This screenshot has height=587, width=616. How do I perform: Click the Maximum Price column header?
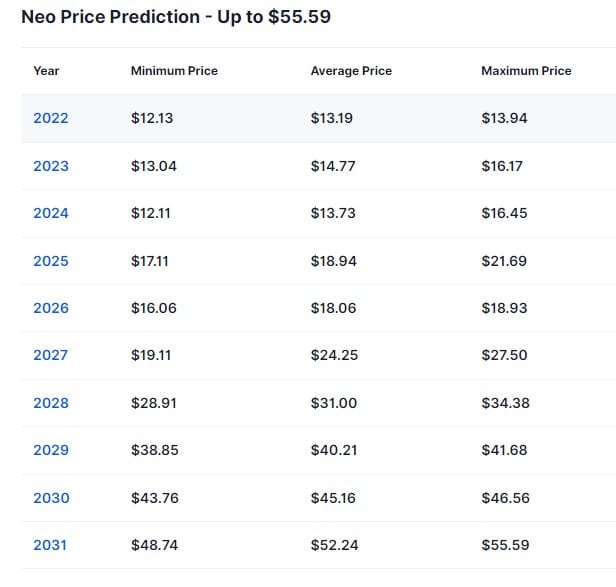pyautogui.click(x=526, y=71)
